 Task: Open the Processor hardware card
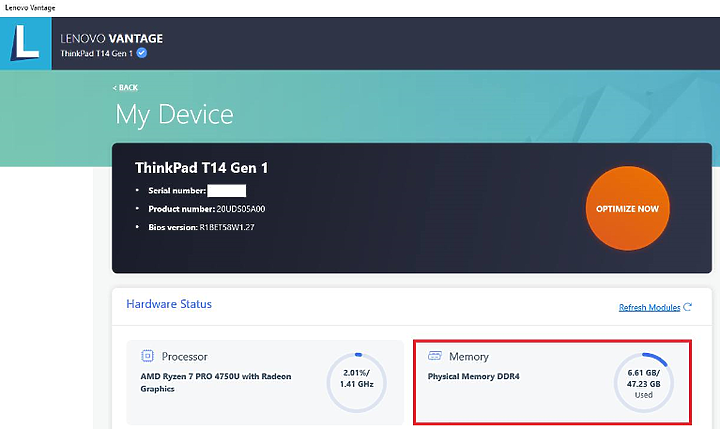pyautogui.click(x=265, y=382)
